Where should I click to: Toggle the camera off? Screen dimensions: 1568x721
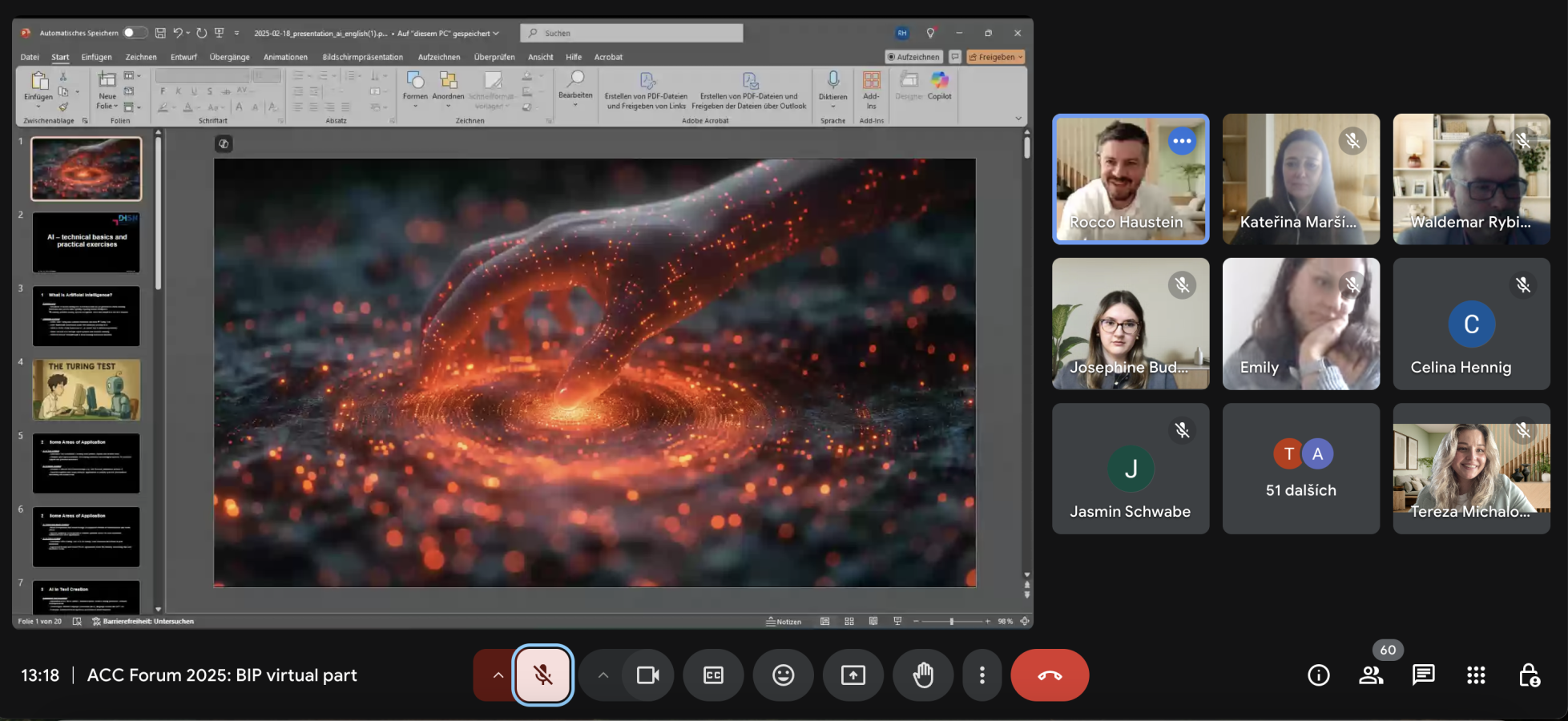[647, 675]
